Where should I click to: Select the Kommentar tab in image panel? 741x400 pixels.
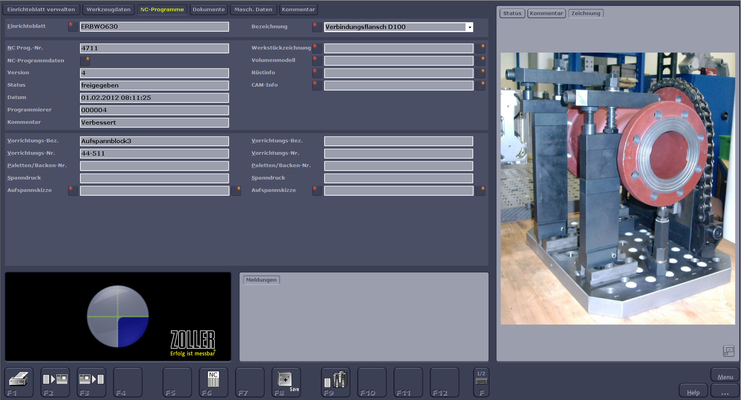pyautogui.click(x=546, y=13)
